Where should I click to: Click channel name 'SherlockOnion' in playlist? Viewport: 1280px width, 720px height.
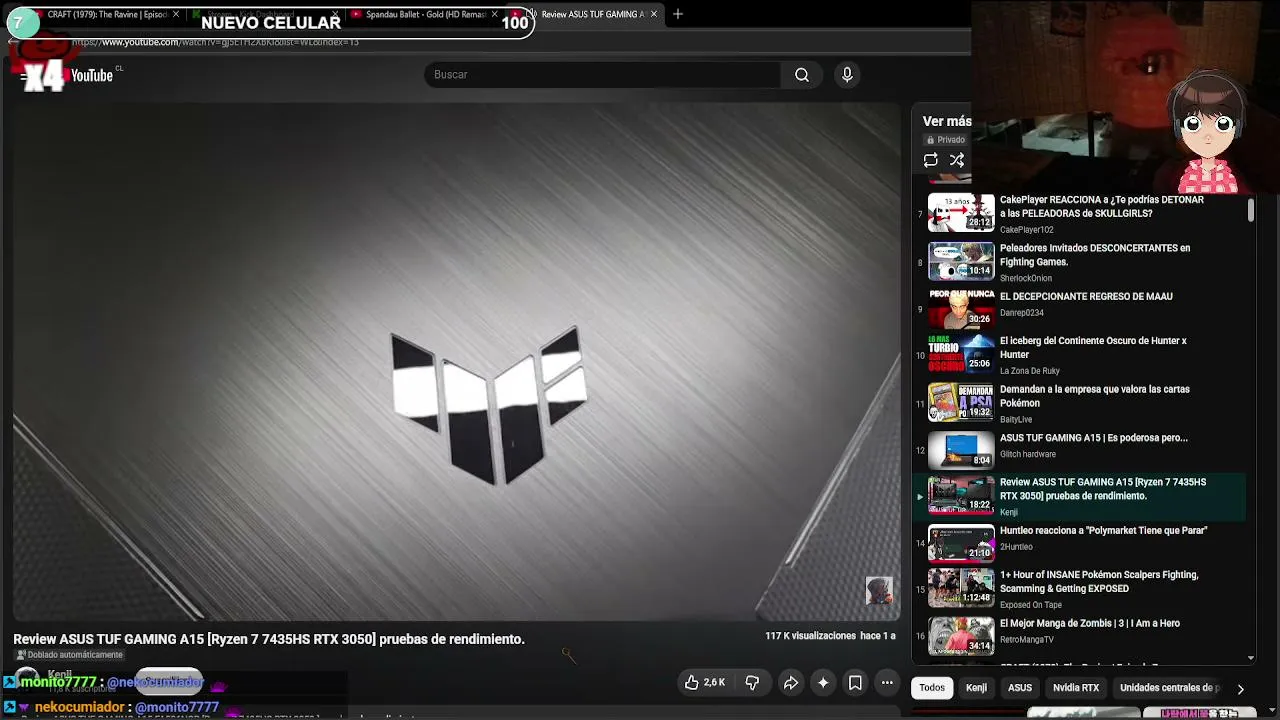1026,279
